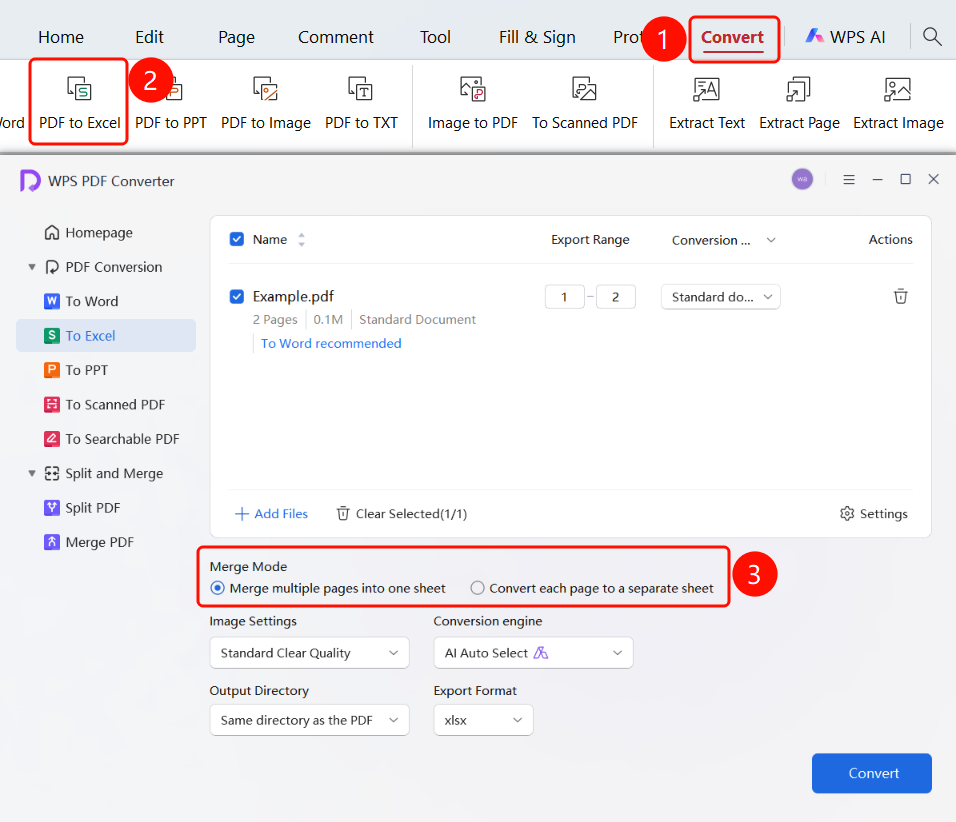The height and width of the screenshot is (822, 956).
Task: Open the Extract Page tool
Action: click(x=799, y=102)
